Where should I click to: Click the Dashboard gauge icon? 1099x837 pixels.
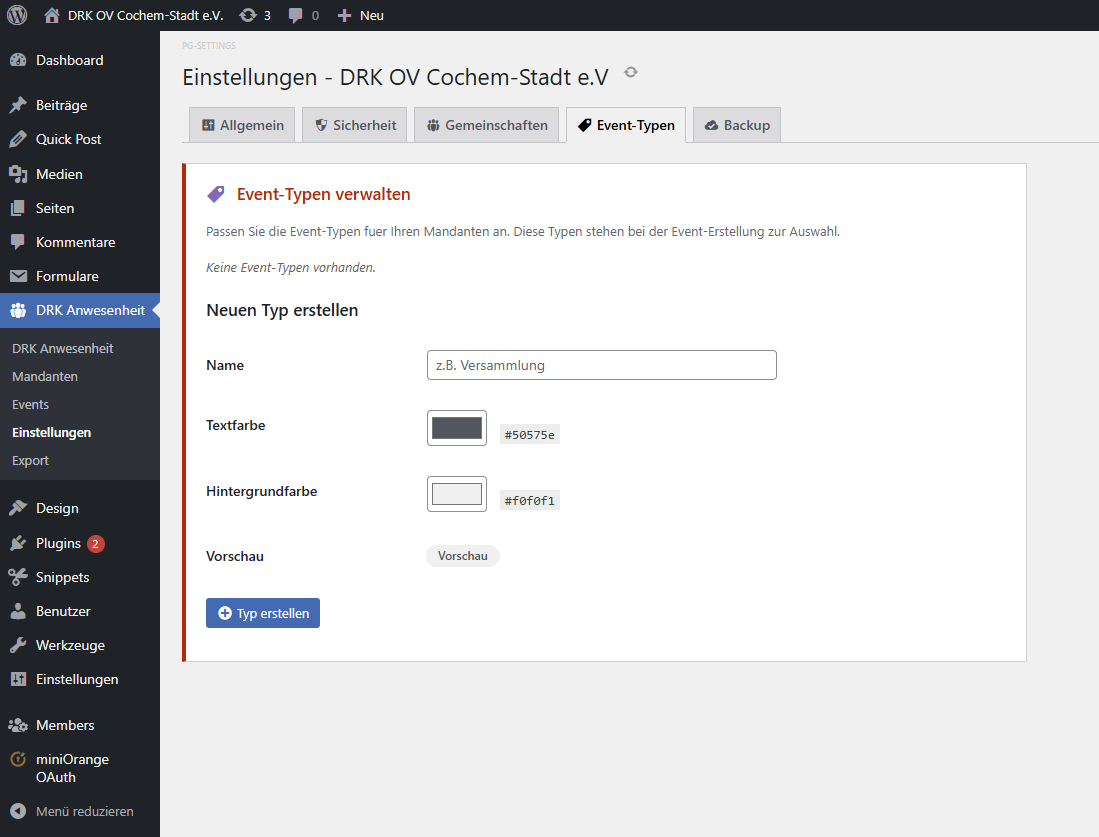click(x=18, y=60)
